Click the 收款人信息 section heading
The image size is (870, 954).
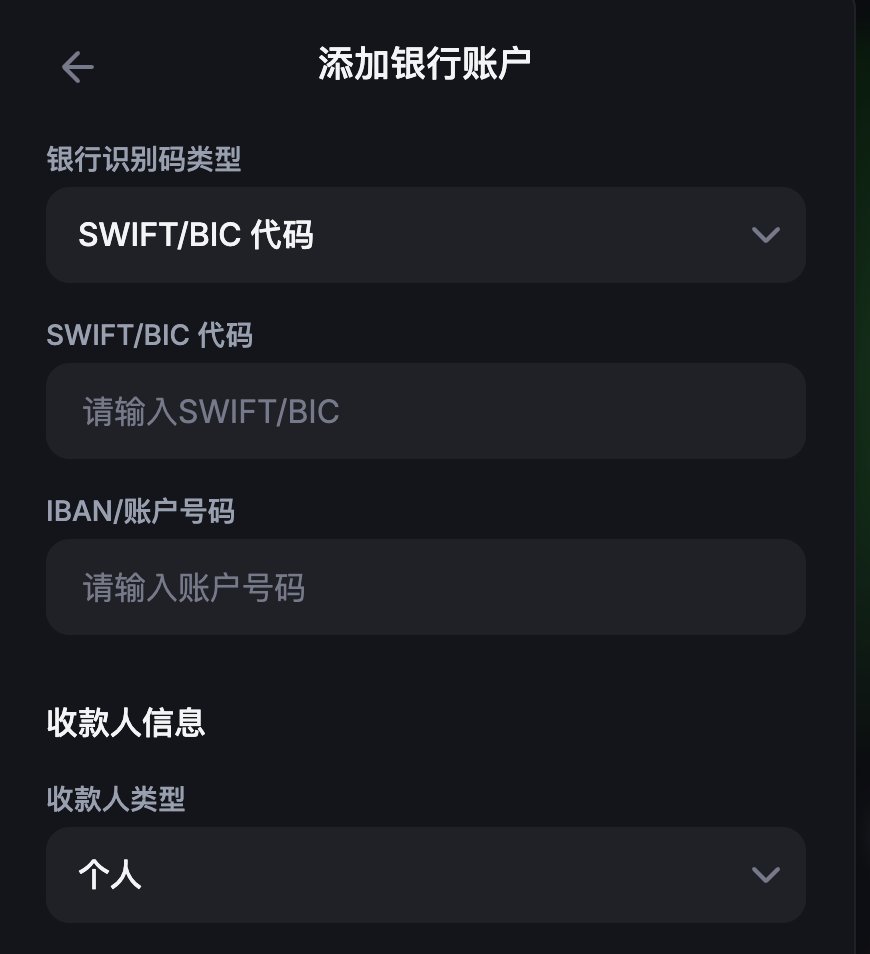[126, 723]
